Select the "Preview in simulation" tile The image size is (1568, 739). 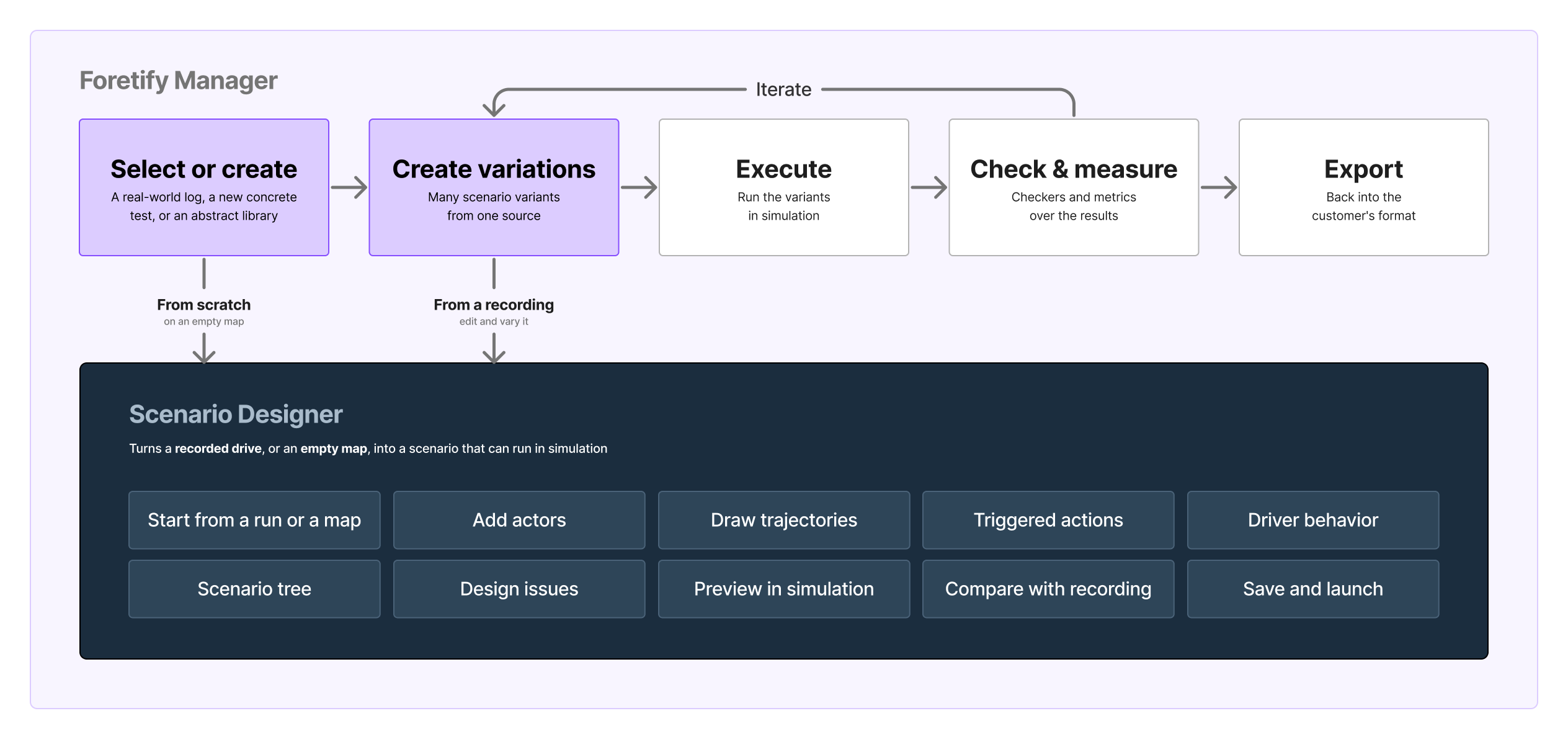pos(784,589)
